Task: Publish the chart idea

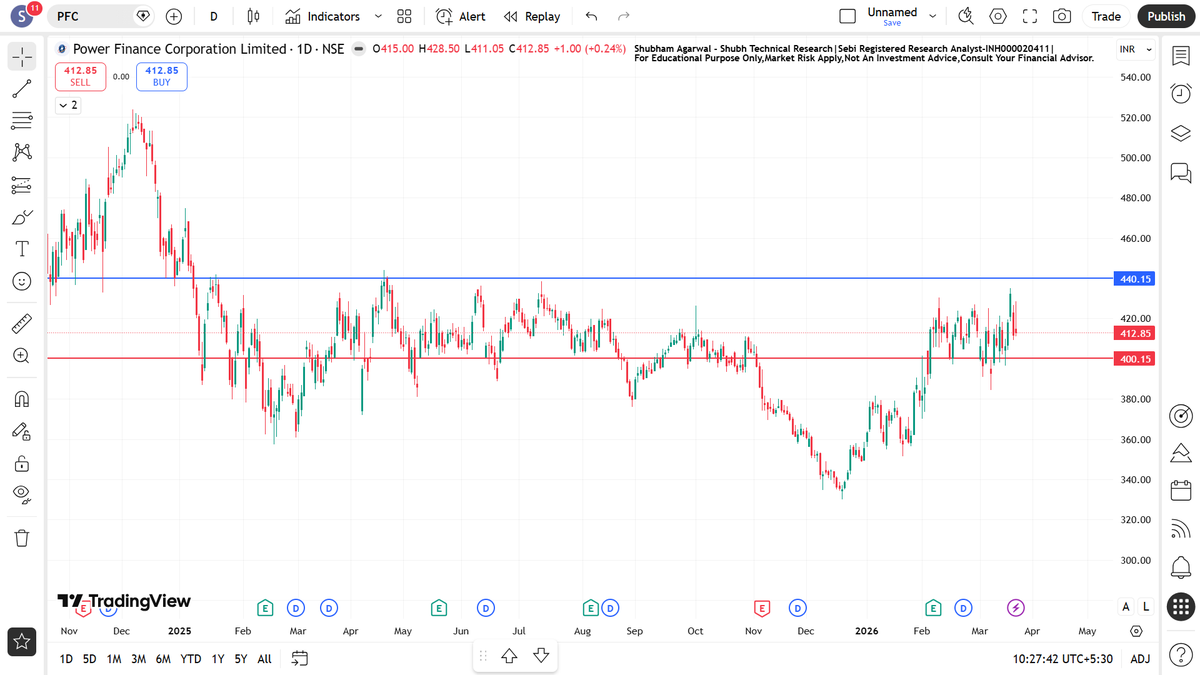Action: coord(1166,16)
